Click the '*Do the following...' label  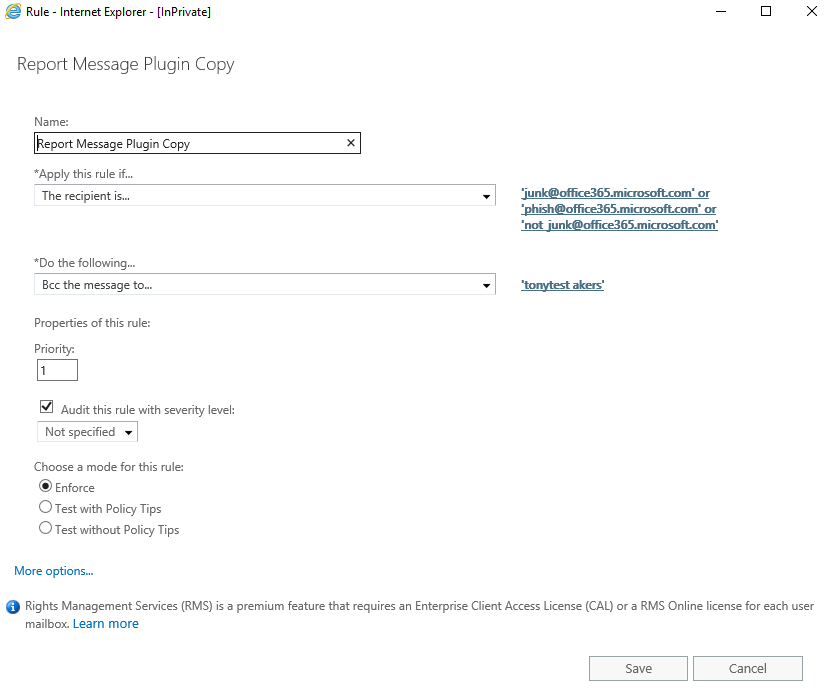point(85,263)
